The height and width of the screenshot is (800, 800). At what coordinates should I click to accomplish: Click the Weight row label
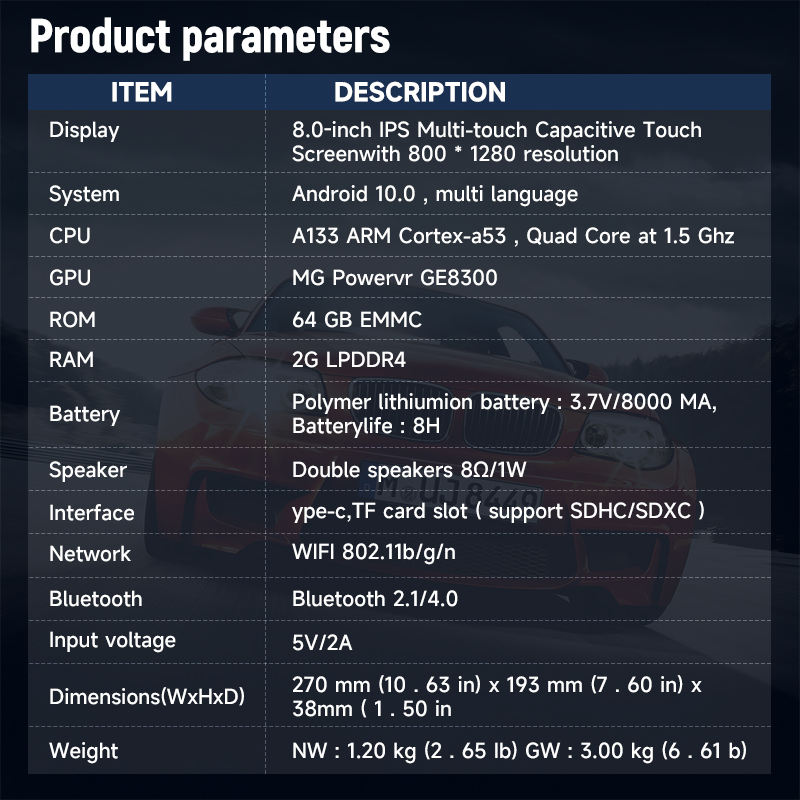83,751
